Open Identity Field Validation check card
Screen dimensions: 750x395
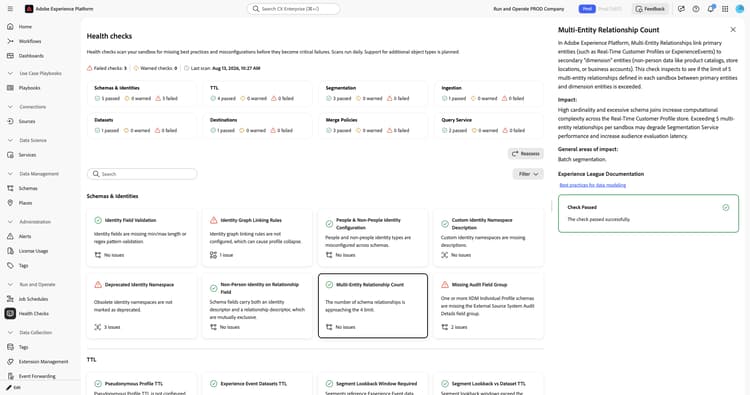[142, 238]
